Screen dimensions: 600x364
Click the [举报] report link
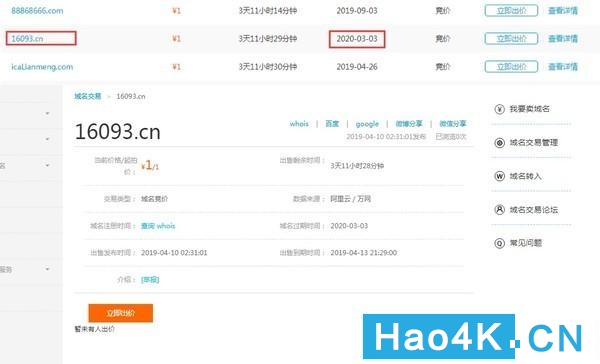pyautogui.click(x=150, y=280)
